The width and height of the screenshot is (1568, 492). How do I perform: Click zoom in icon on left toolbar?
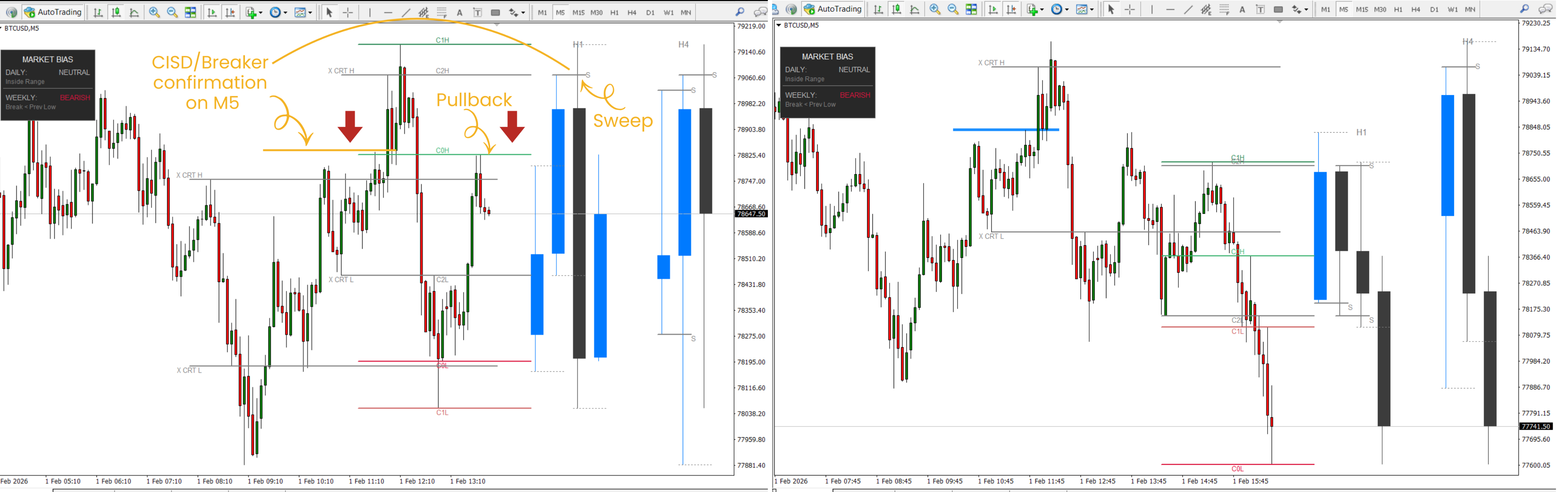click(154, 12)
